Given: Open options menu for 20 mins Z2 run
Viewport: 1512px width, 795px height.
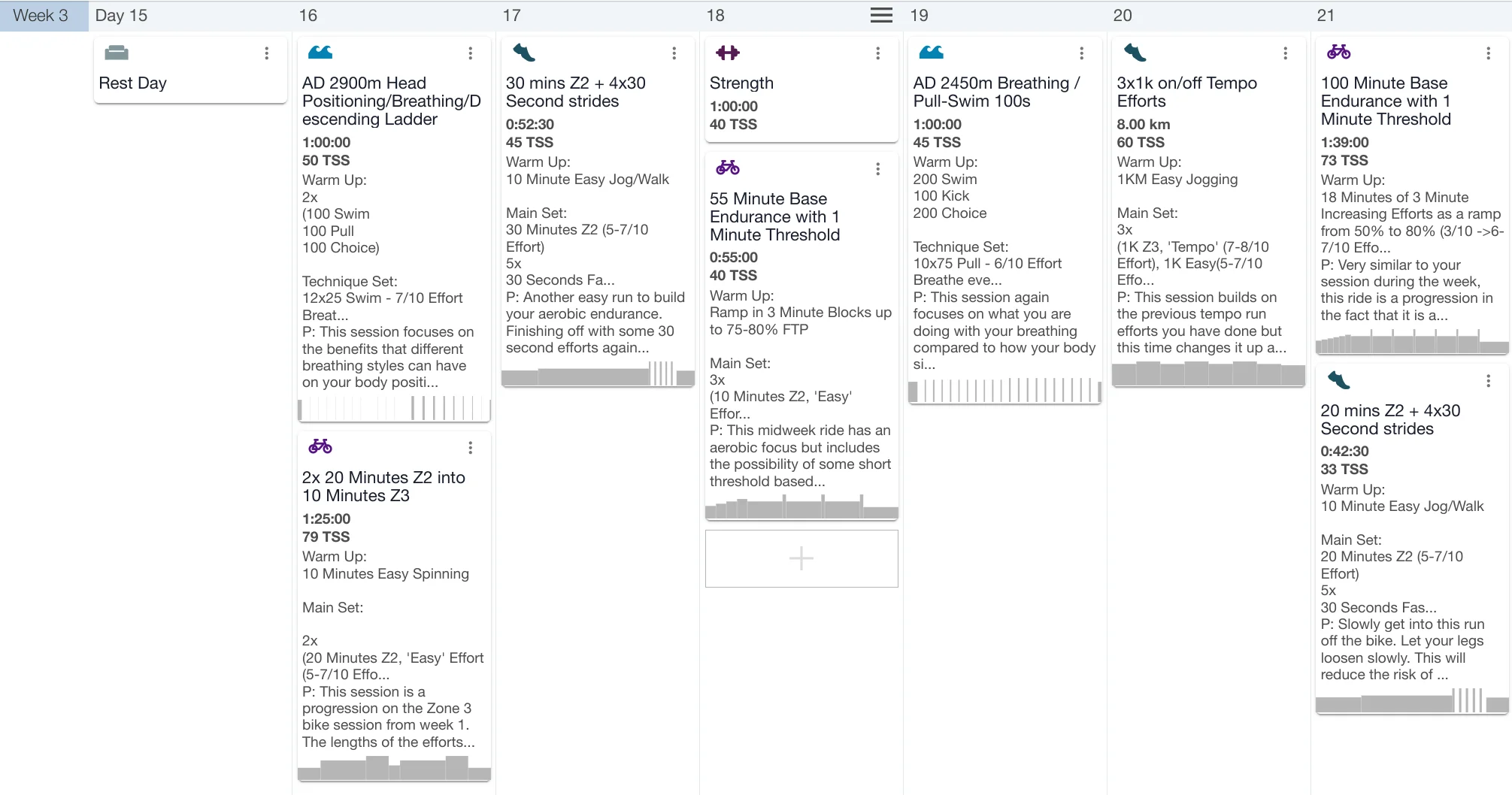Looking at the screenshot, I should tap(1489, 381).
